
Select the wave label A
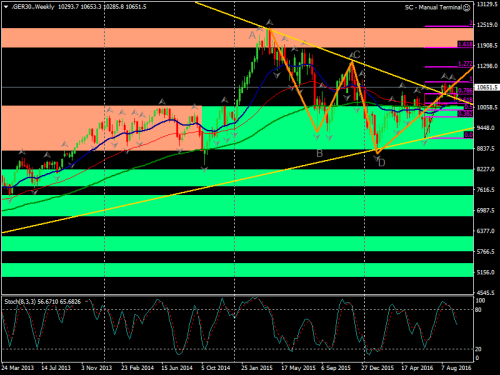click(252, 35)
